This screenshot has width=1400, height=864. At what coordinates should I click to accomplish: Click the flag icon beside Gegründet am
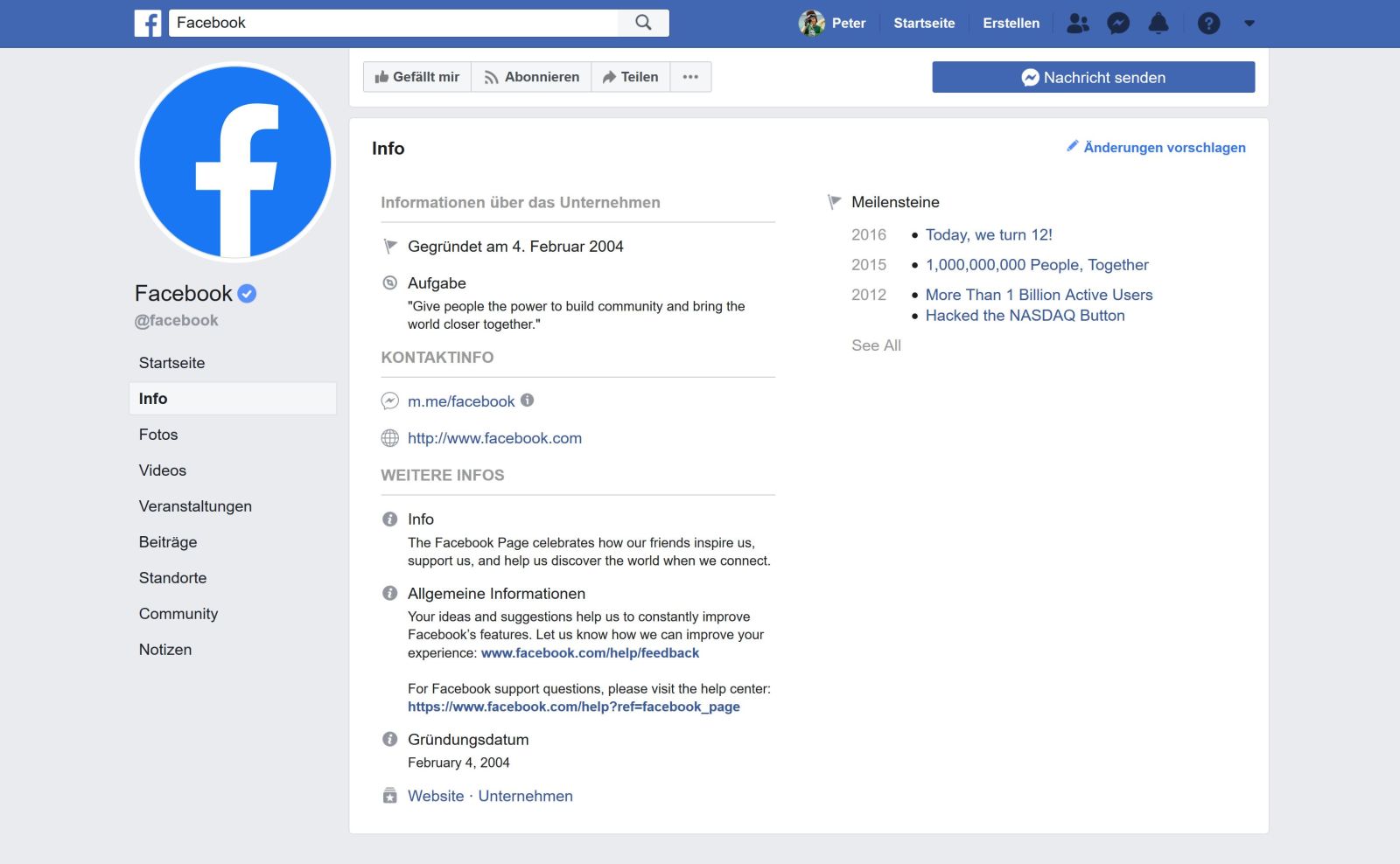tap(390, 247)
